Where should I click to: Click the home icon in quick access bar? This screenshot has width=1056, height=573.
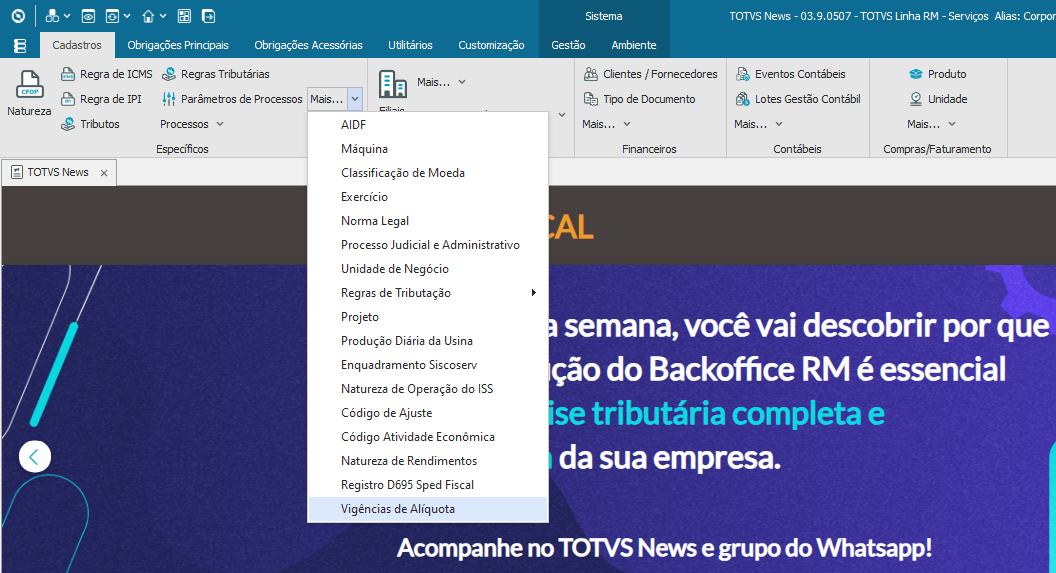coord(148,16)
